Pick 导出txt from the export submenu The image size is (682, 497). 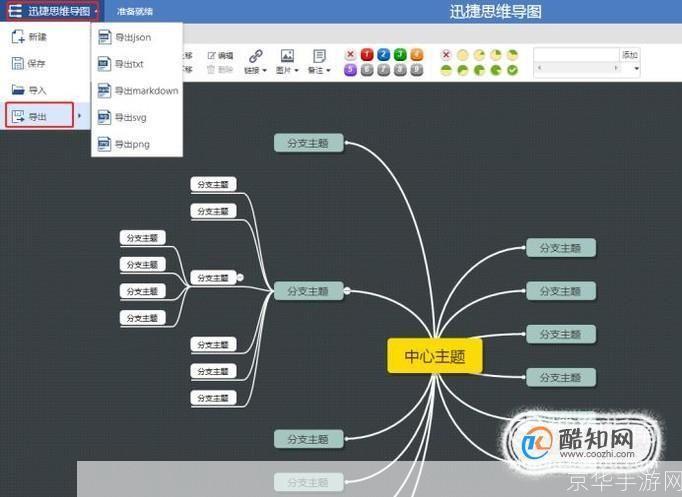120,64
